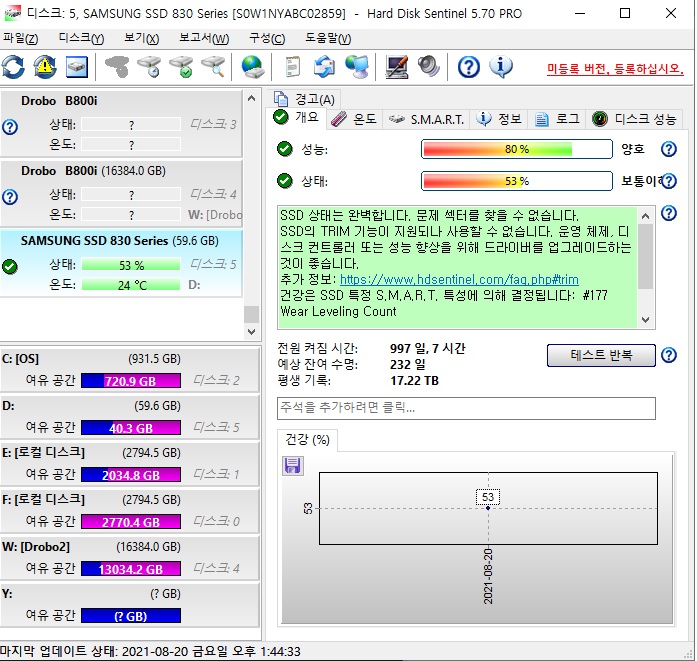Select the D: partition 40.3 GB bar
The image size is (697, 661).
tap(131, 428)
